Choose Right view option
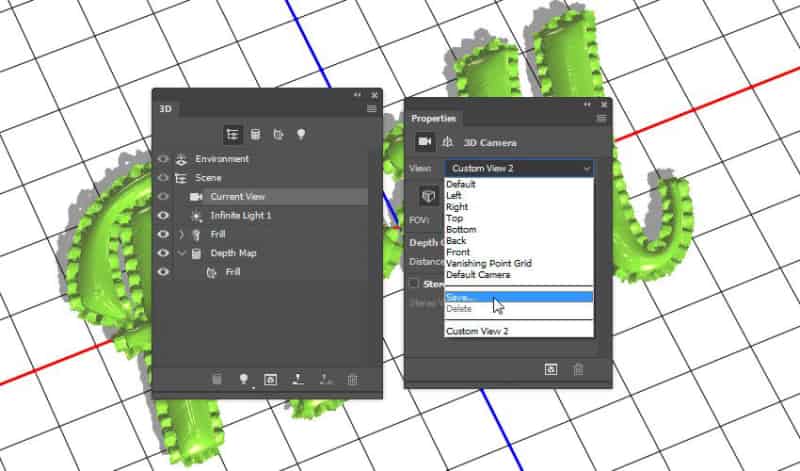This screenshot has height=471, width=800. pos(519,207)
